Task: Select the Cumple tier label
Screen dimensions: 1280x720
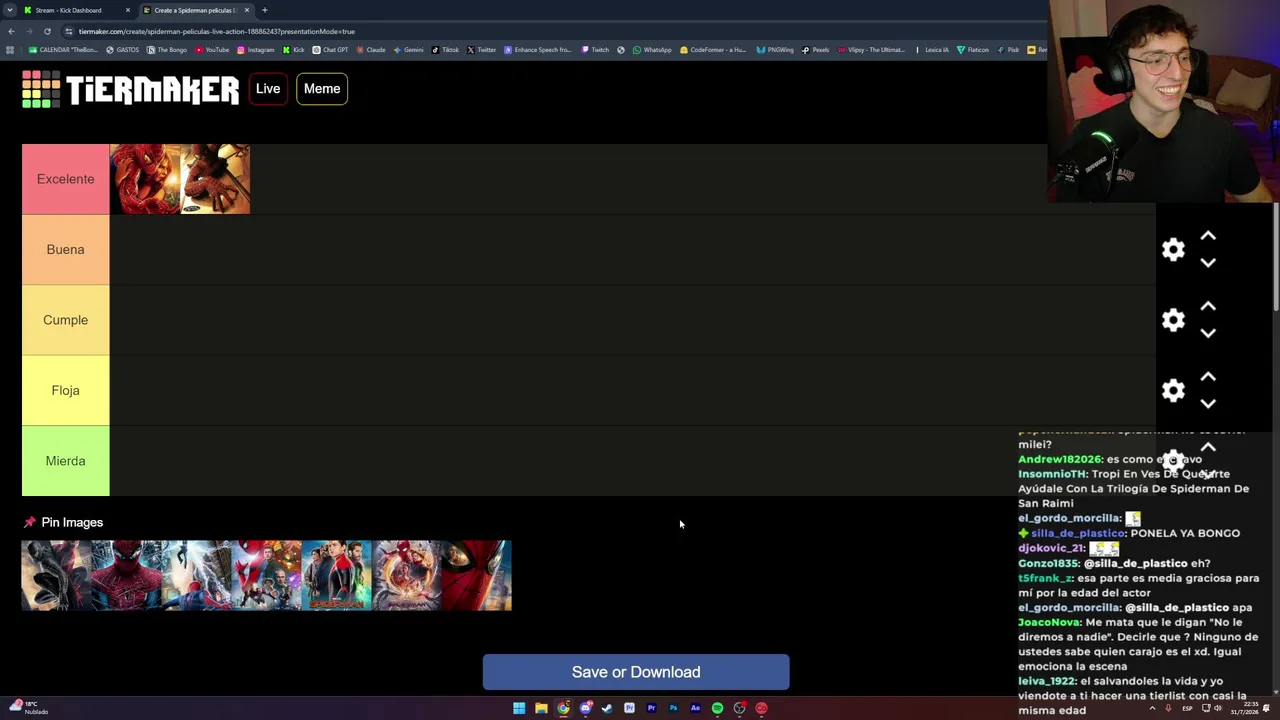Action: coord(66,320)
